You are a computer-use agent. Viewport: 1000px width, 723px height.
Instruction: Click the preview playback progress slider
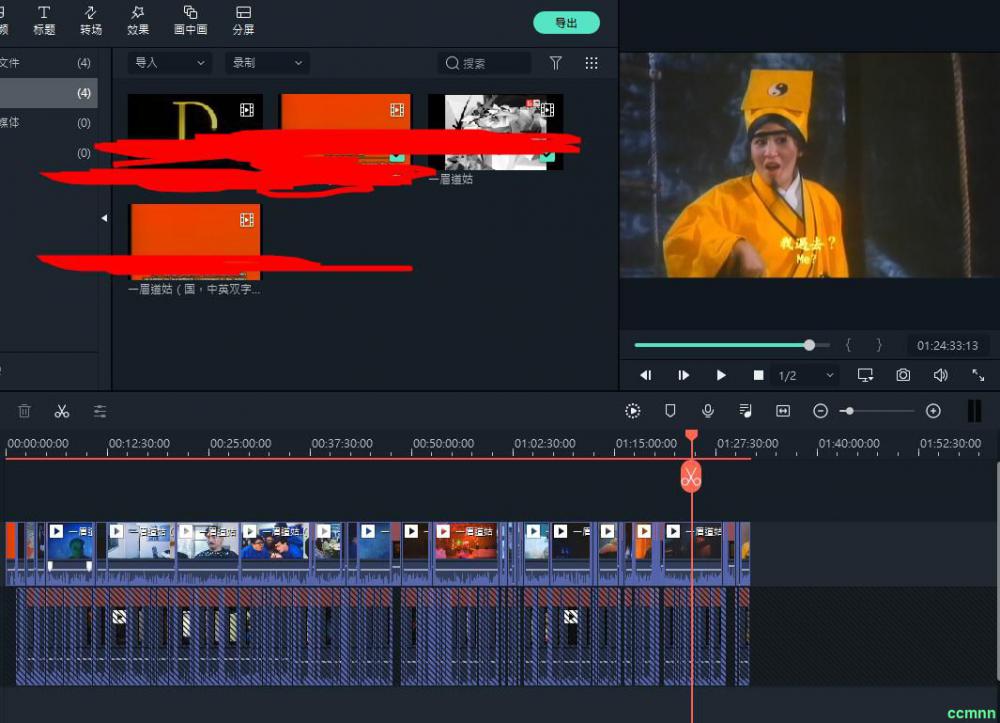click(x=732, y=345)
